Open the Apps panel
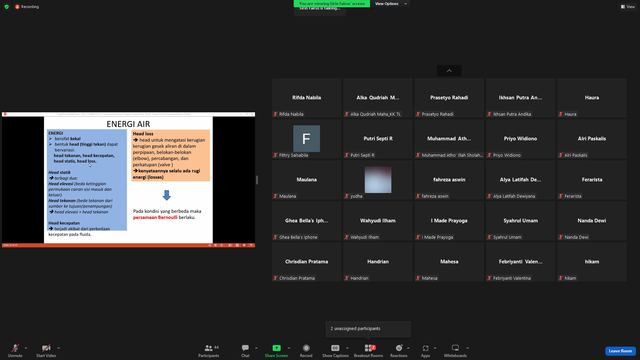Image resolution: width=640 pixels, height=360 pixels. tap(425, 350)
